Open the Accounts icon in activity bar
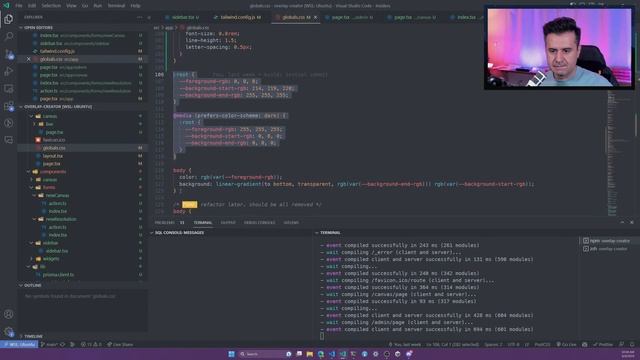 coord(9,314)
